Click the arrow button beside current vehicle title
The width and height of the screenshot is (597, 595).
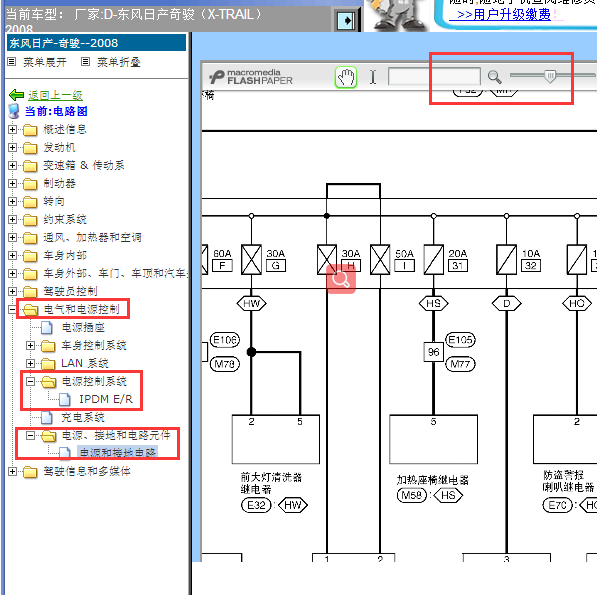click(x=346, y=21)
